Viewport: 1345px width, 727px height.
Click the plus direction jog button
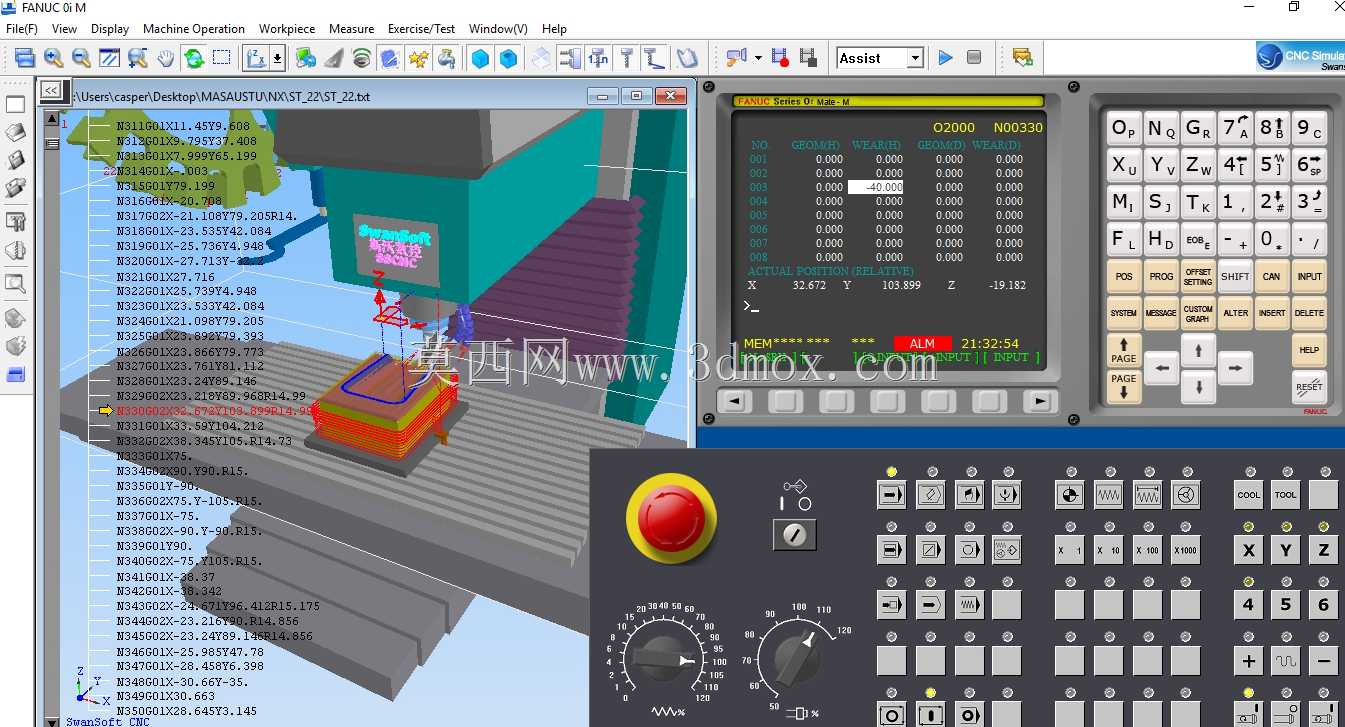tap(1248, 661)
